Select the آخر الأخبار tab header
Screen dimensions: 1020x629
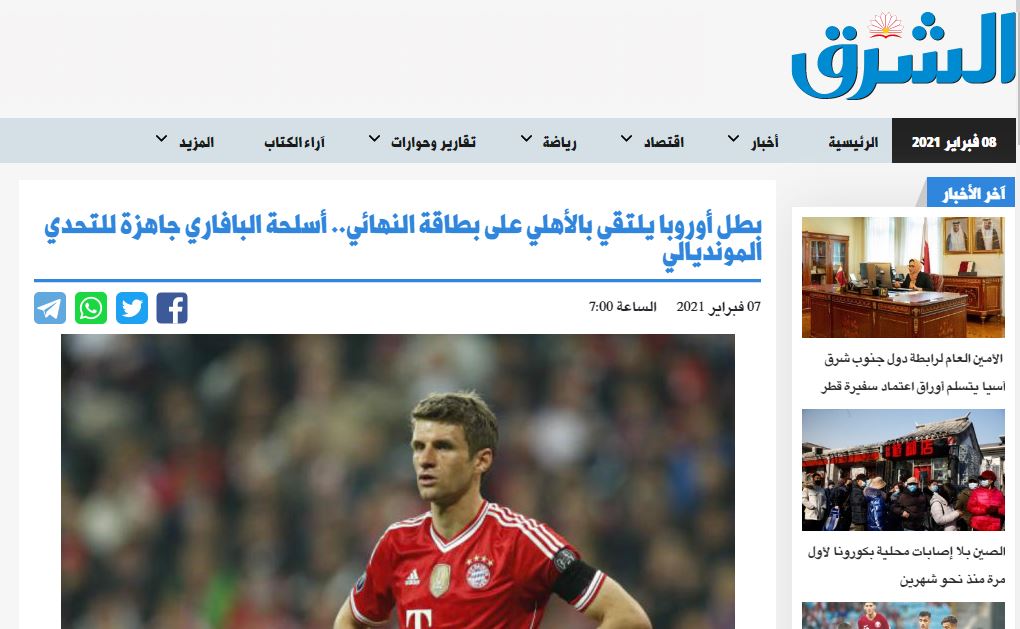click(x=970, y=194)
